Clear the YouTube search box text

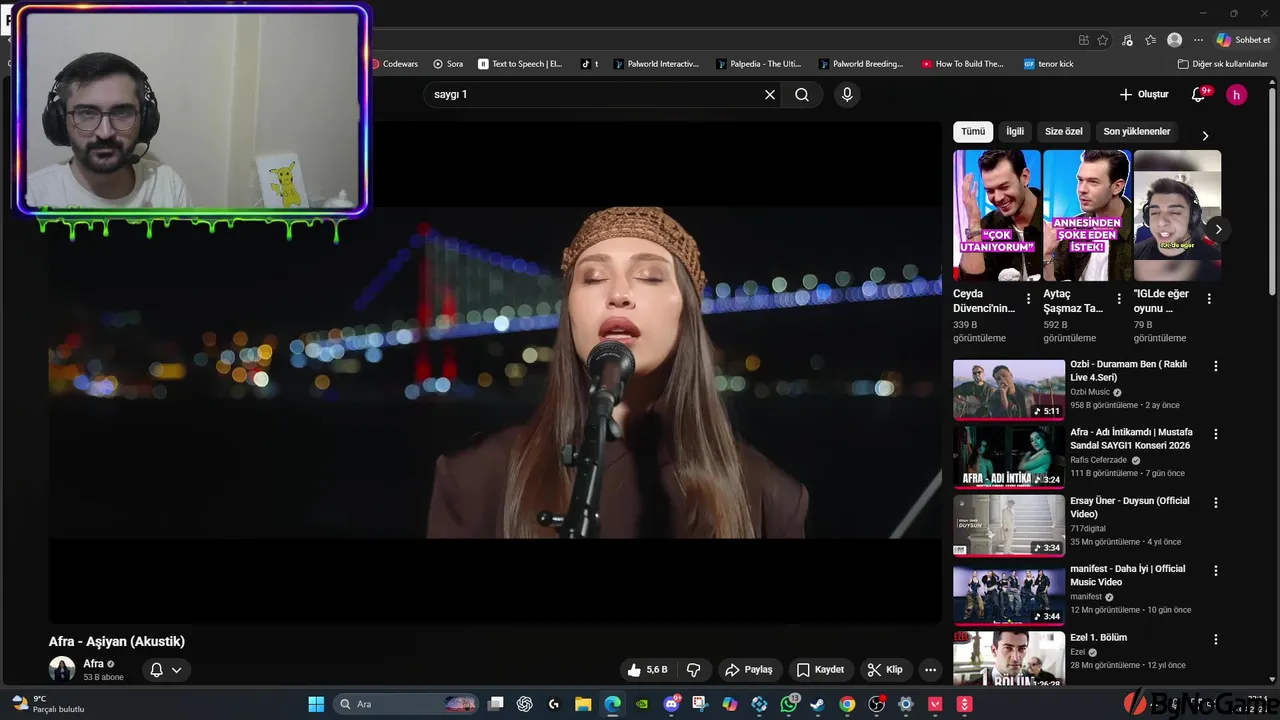click(770, 95)
